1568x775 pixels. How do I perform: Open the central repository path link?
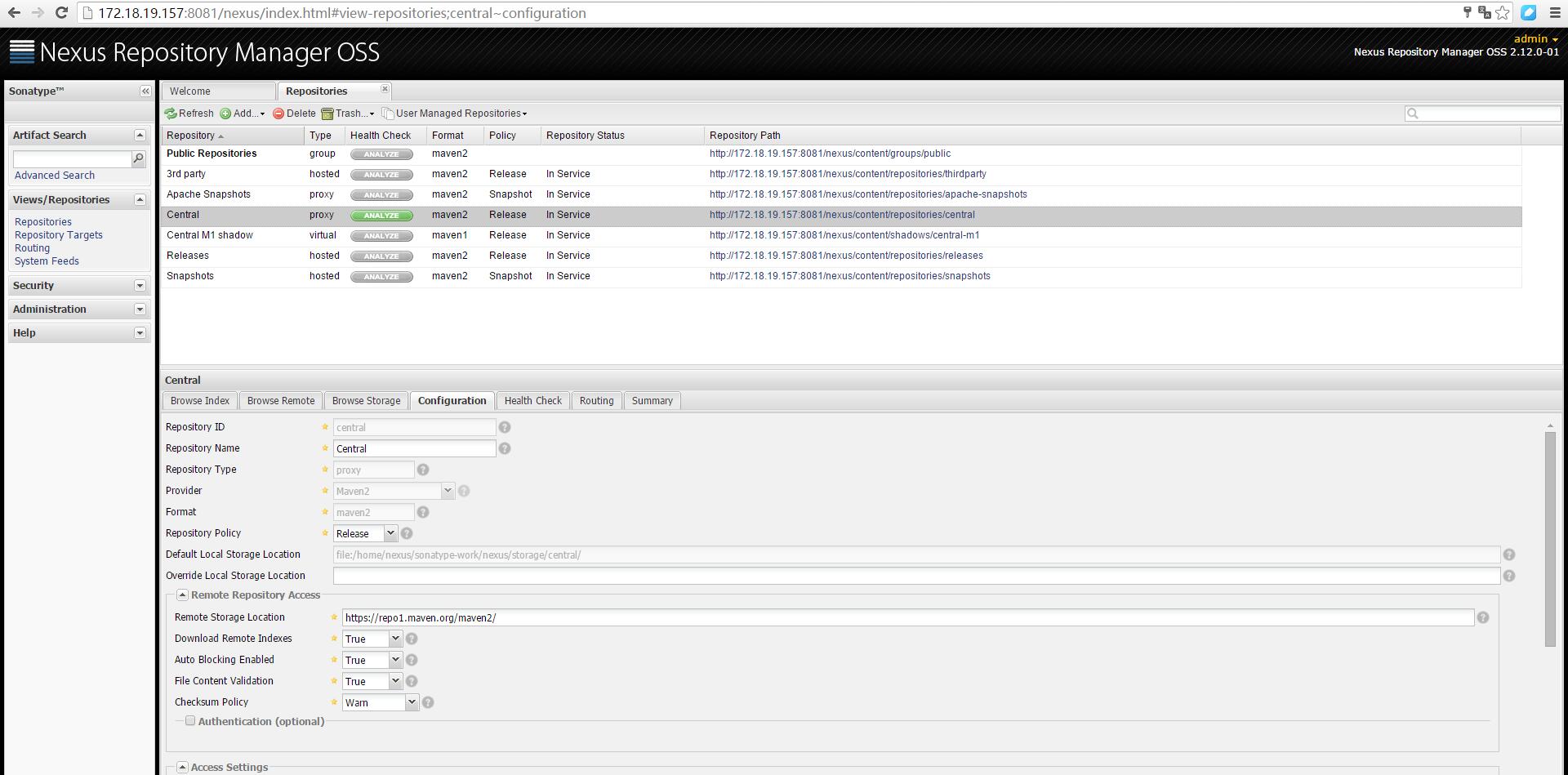click(842, 216)
